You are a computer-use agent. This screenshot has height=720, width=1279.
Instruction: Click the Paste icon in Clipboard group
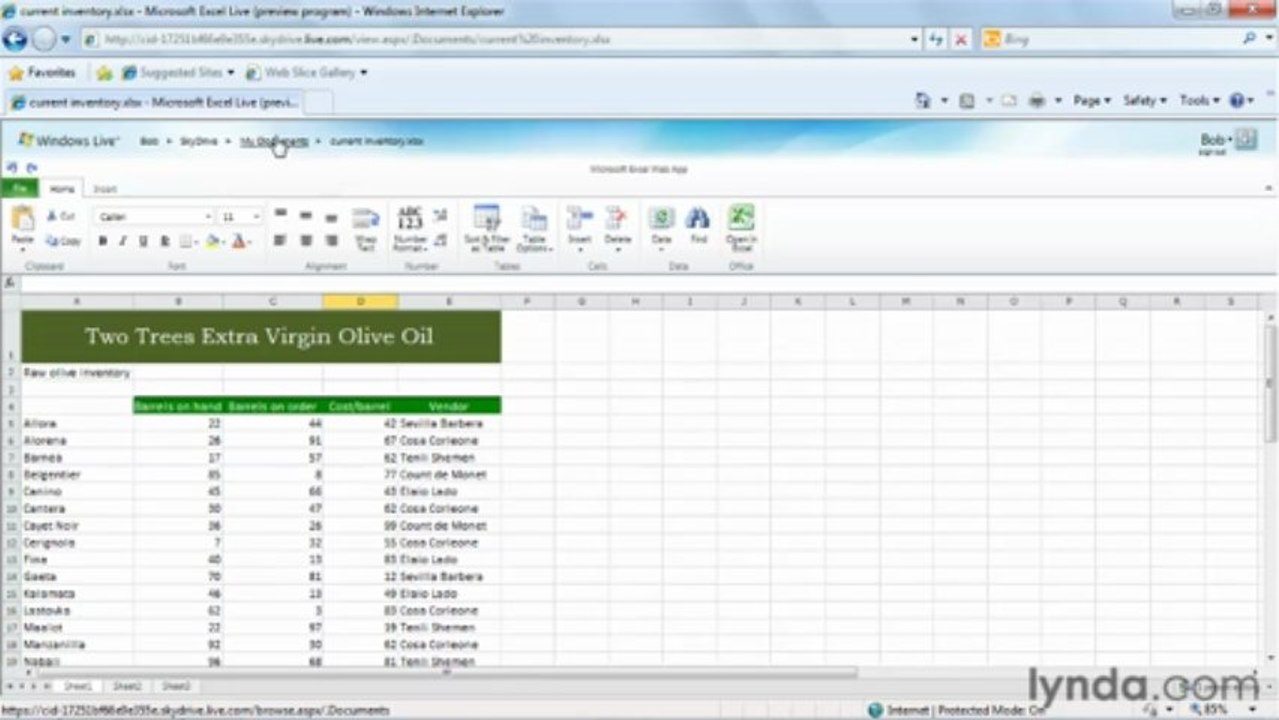pos(22,219)
